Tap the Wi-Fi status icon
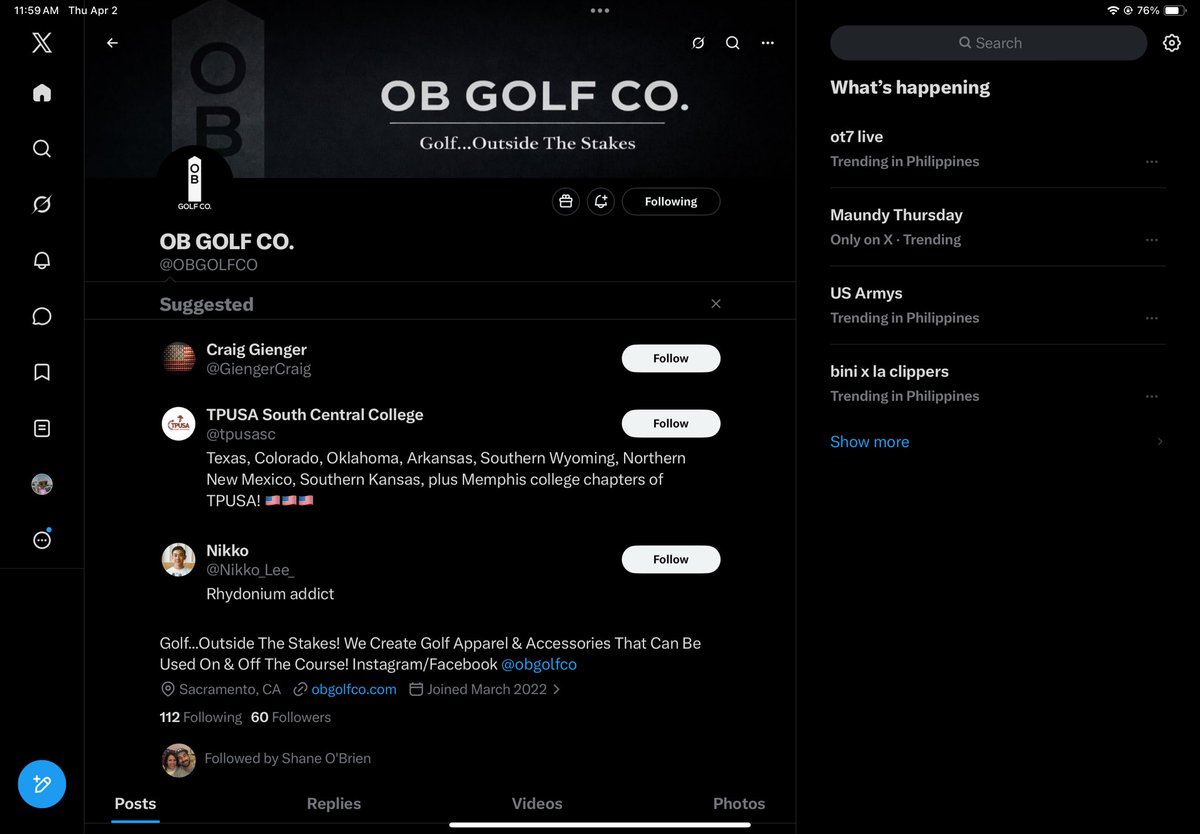 tap(1113, 10)
